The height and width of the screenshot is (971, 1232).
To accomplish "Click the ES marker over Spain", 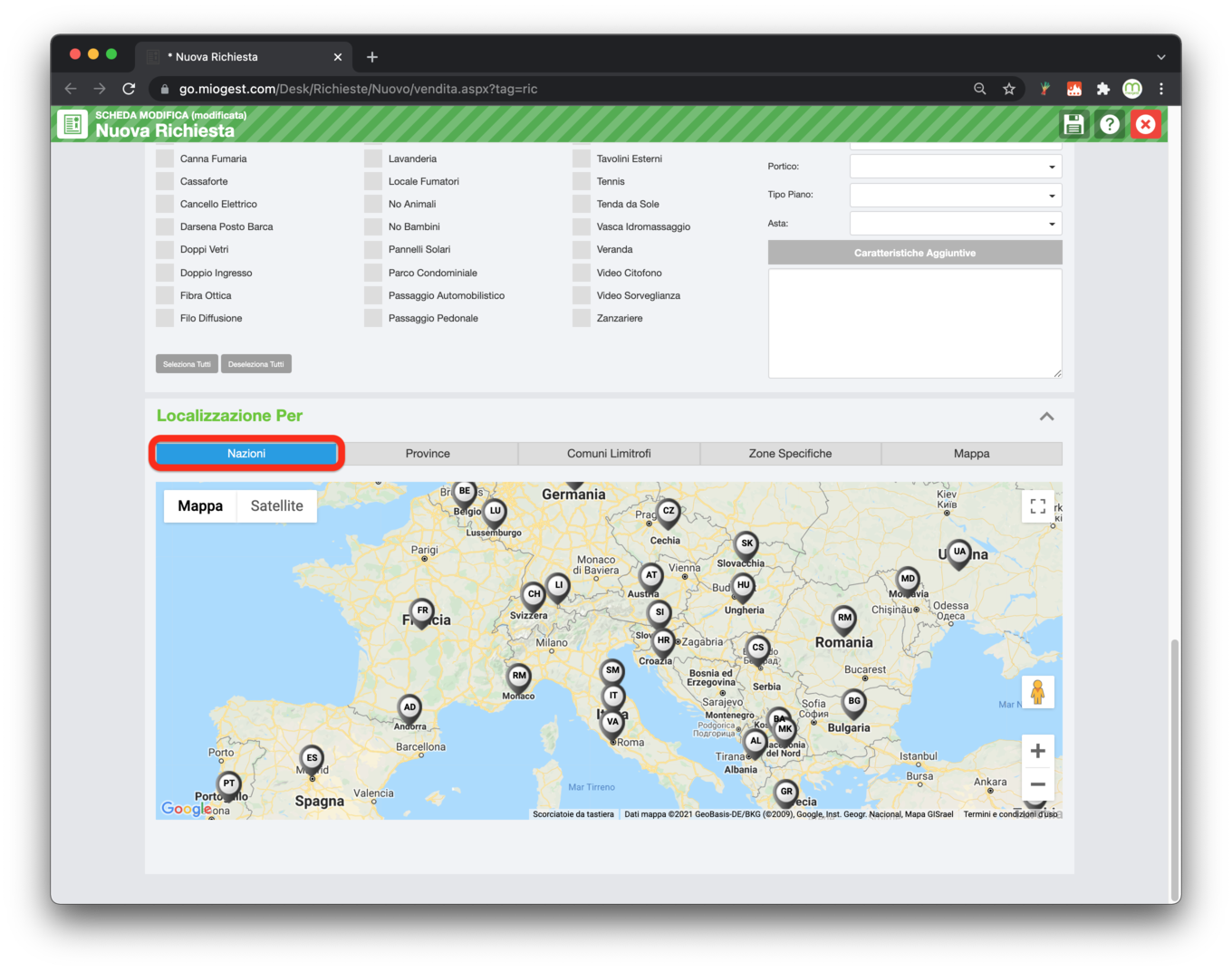I will 312,760.
